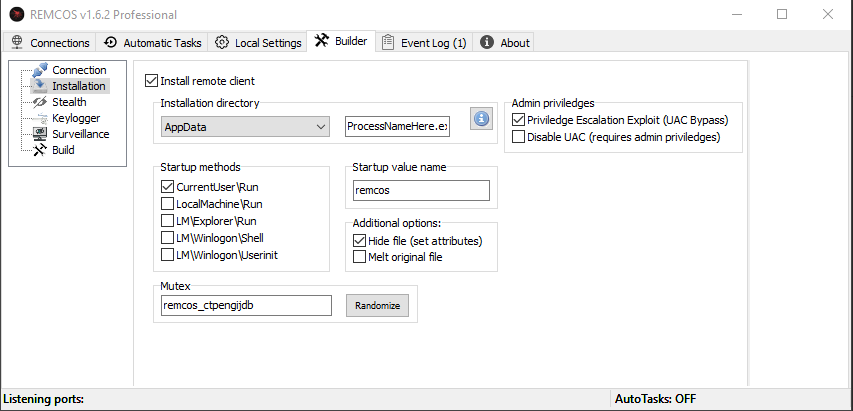Viewport: 853px width, 411px height.
Task: Enable LocalMachine\Run startup method
Action: coord(167,204)
